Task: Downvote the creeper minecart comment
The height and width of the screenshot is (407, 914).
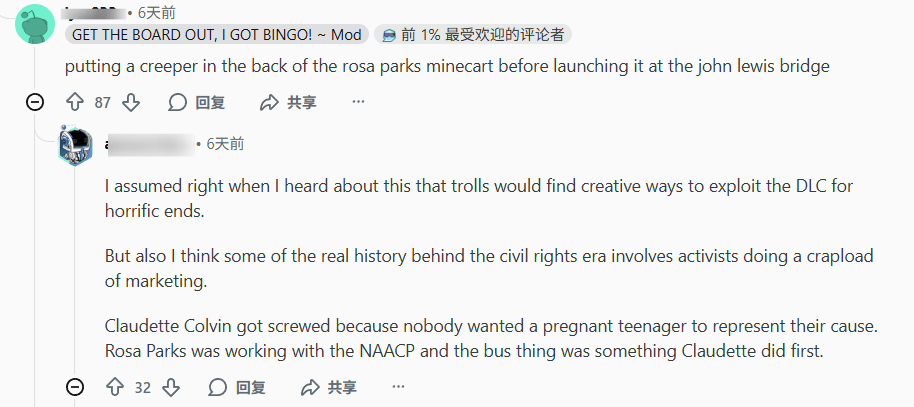Action: 131,102
